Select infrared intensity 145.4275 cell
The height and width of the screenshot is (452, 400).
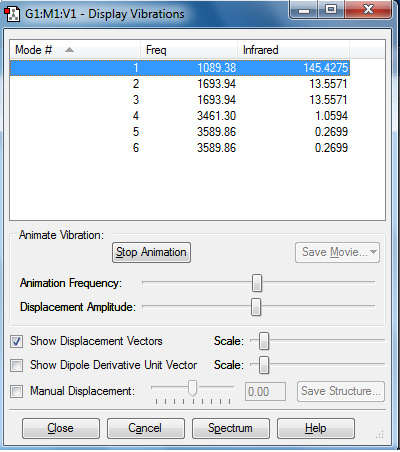pyautogui.click(x=326, y=68)
